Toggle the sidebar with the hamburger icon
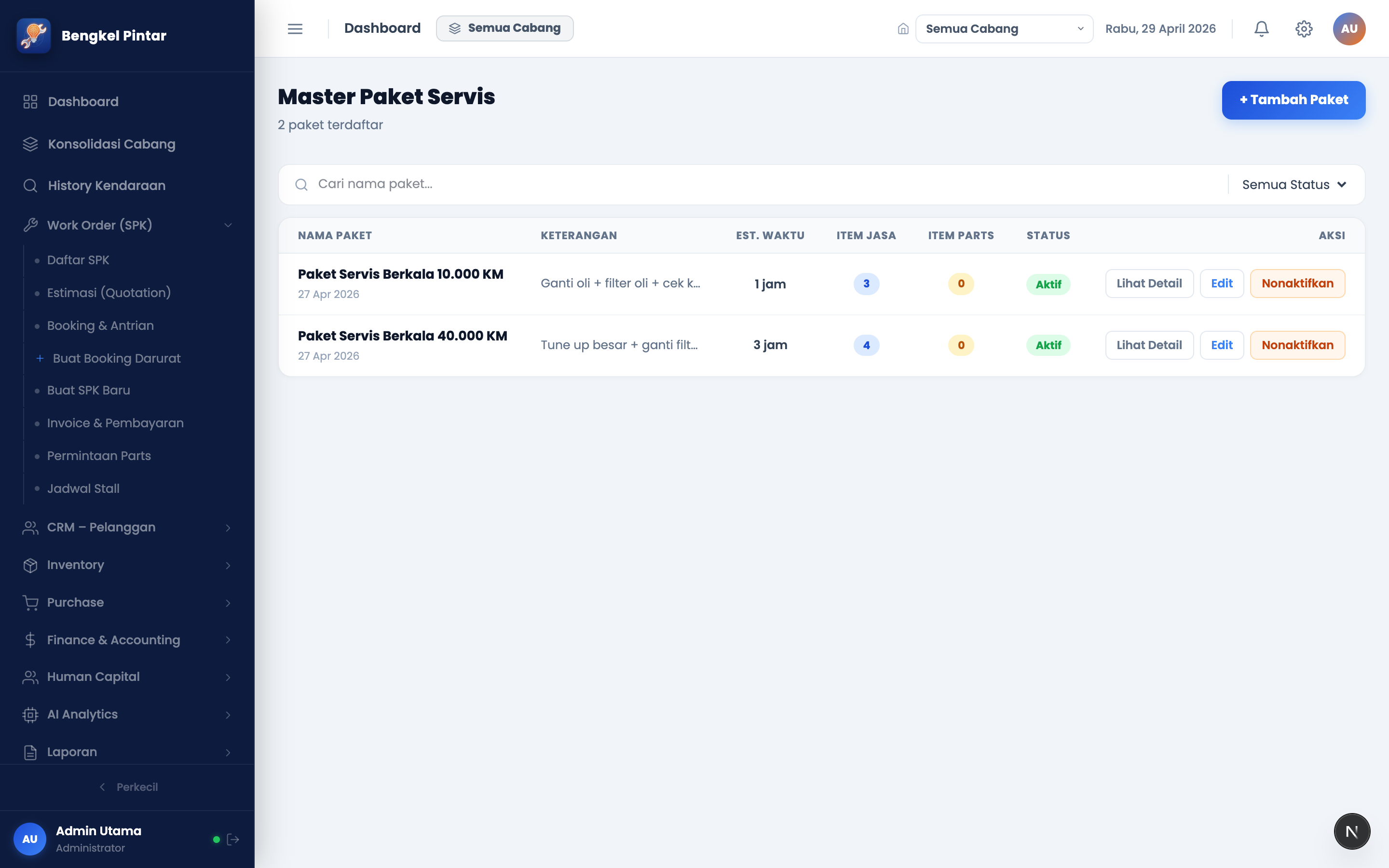Screen dimensions: 1389x868 coord(295,29)
